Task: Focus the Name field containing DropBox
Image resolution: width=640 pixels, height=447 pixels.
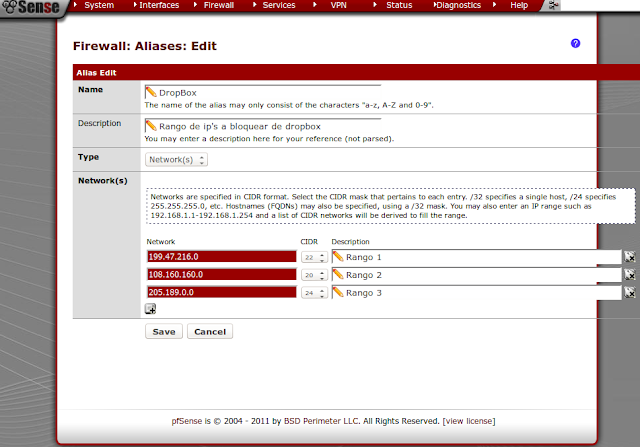Action: [x=263, y=92]
